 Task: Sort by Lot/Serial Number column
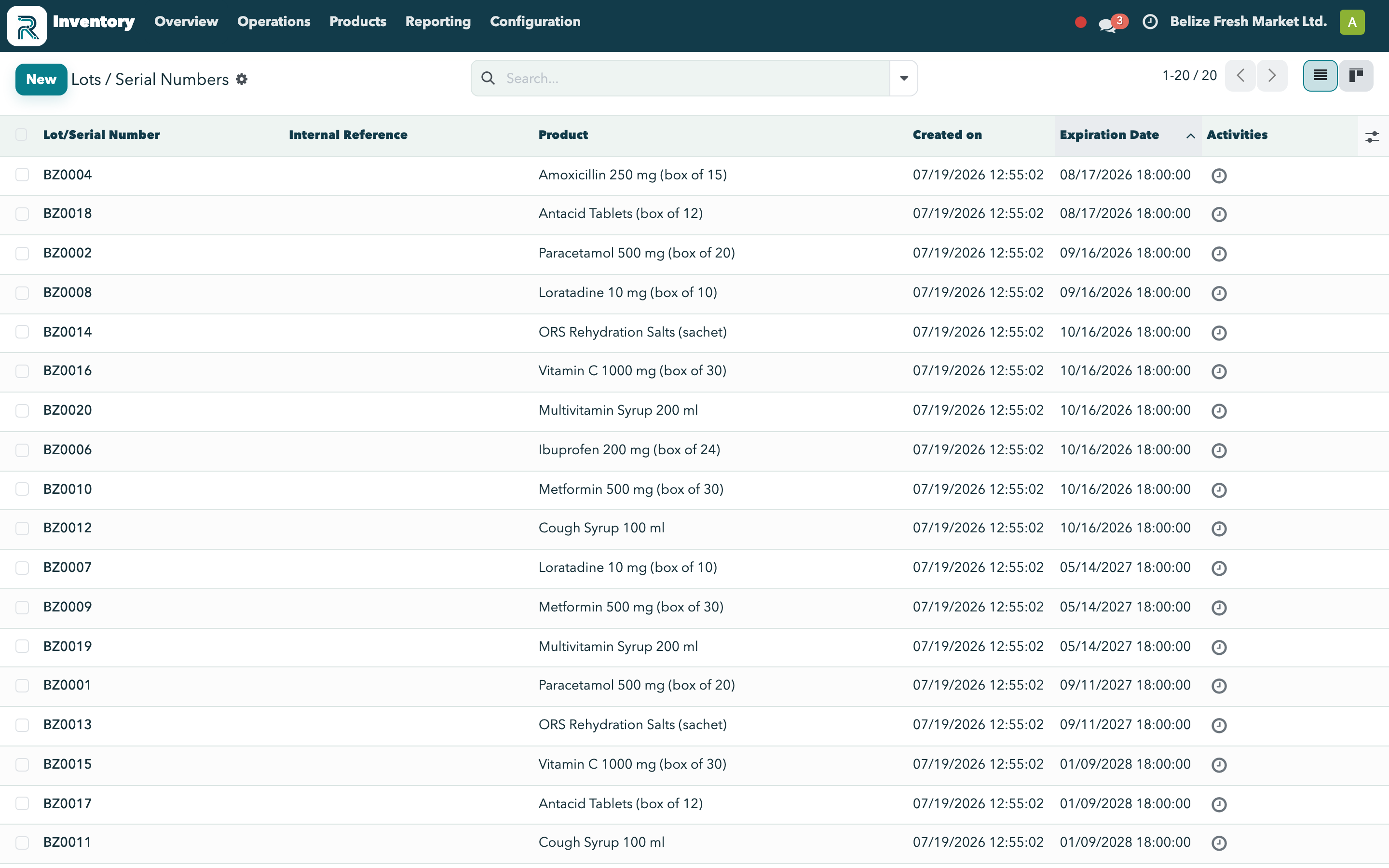click(102, 135)
